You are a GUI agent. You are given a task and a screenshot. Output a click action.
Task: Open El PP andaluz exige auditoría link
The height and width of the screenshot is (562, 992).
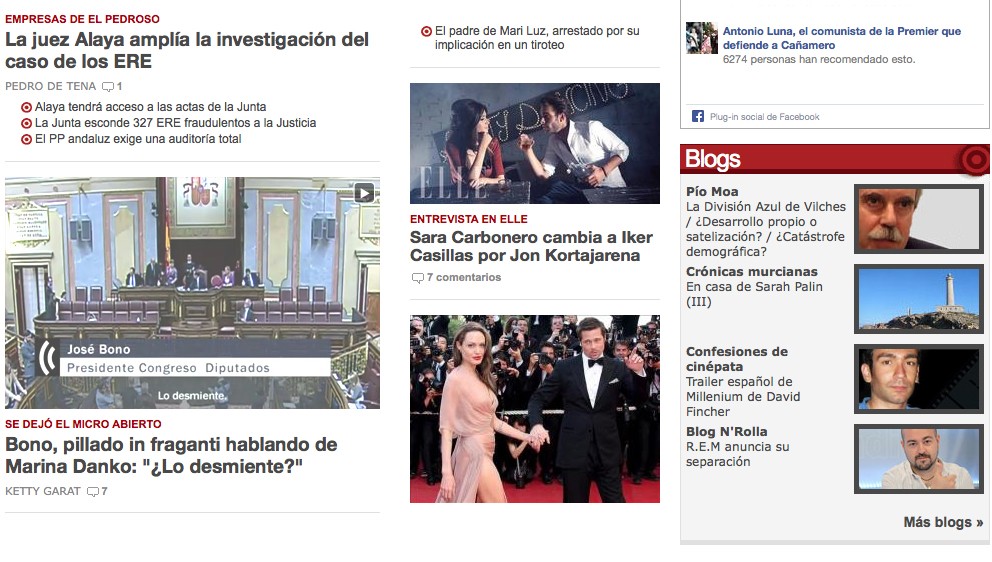(138, 139)
